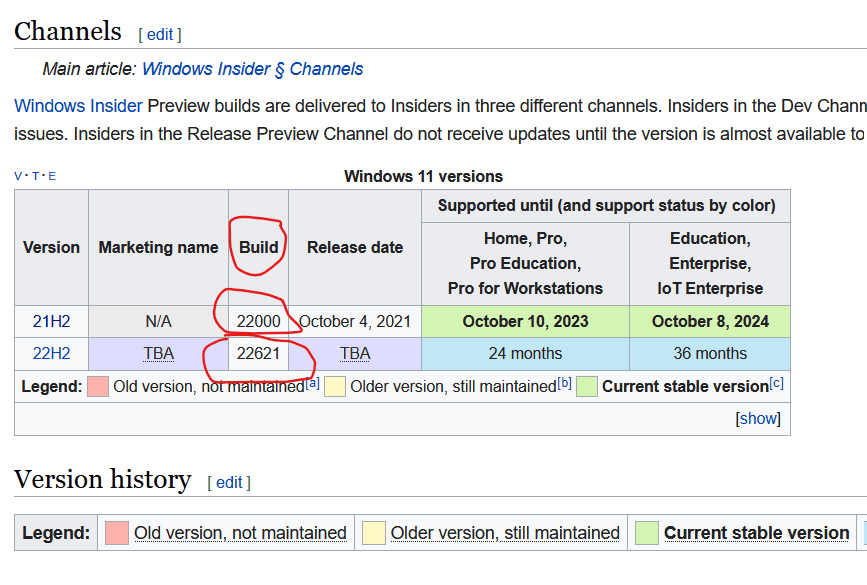
Task: Open footnote [a] in the table legend
Action: (x=312, y=383)
